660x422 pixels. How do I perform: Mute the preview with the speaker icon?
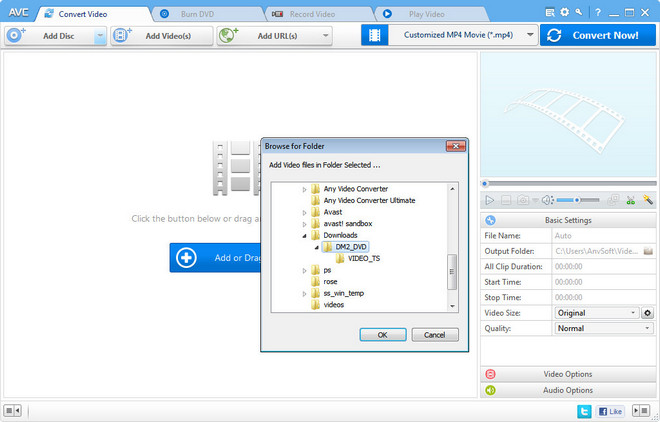click(547, 200)
